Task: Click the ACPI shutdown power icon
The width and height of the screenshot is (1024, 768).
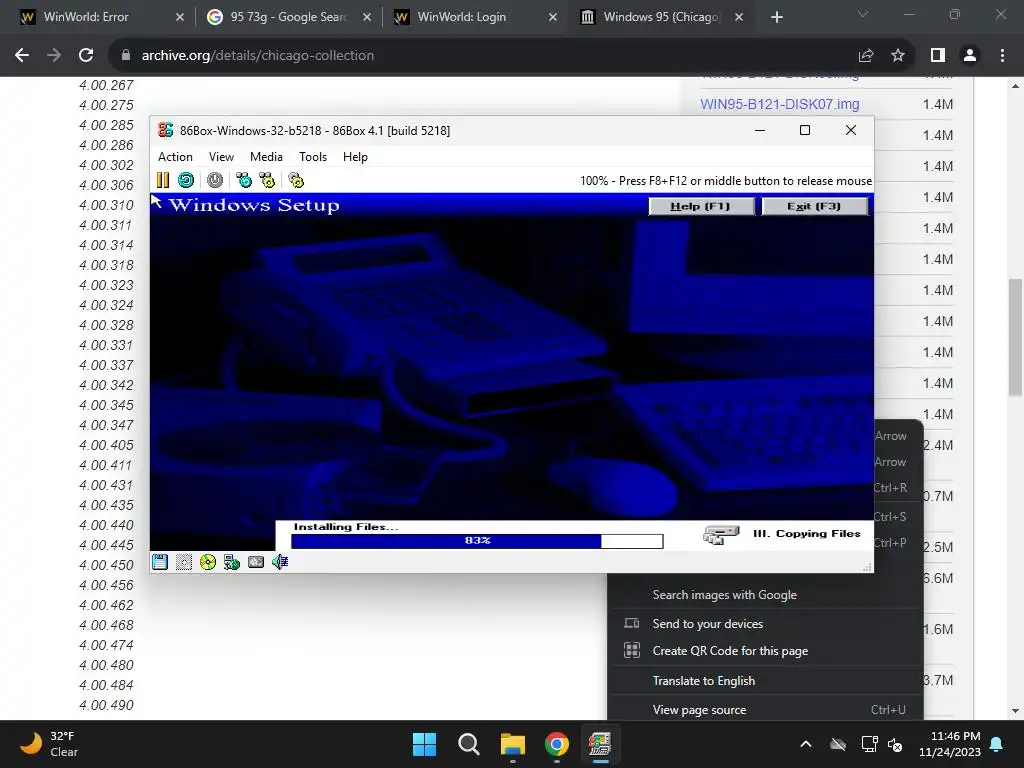Action: 215,180
